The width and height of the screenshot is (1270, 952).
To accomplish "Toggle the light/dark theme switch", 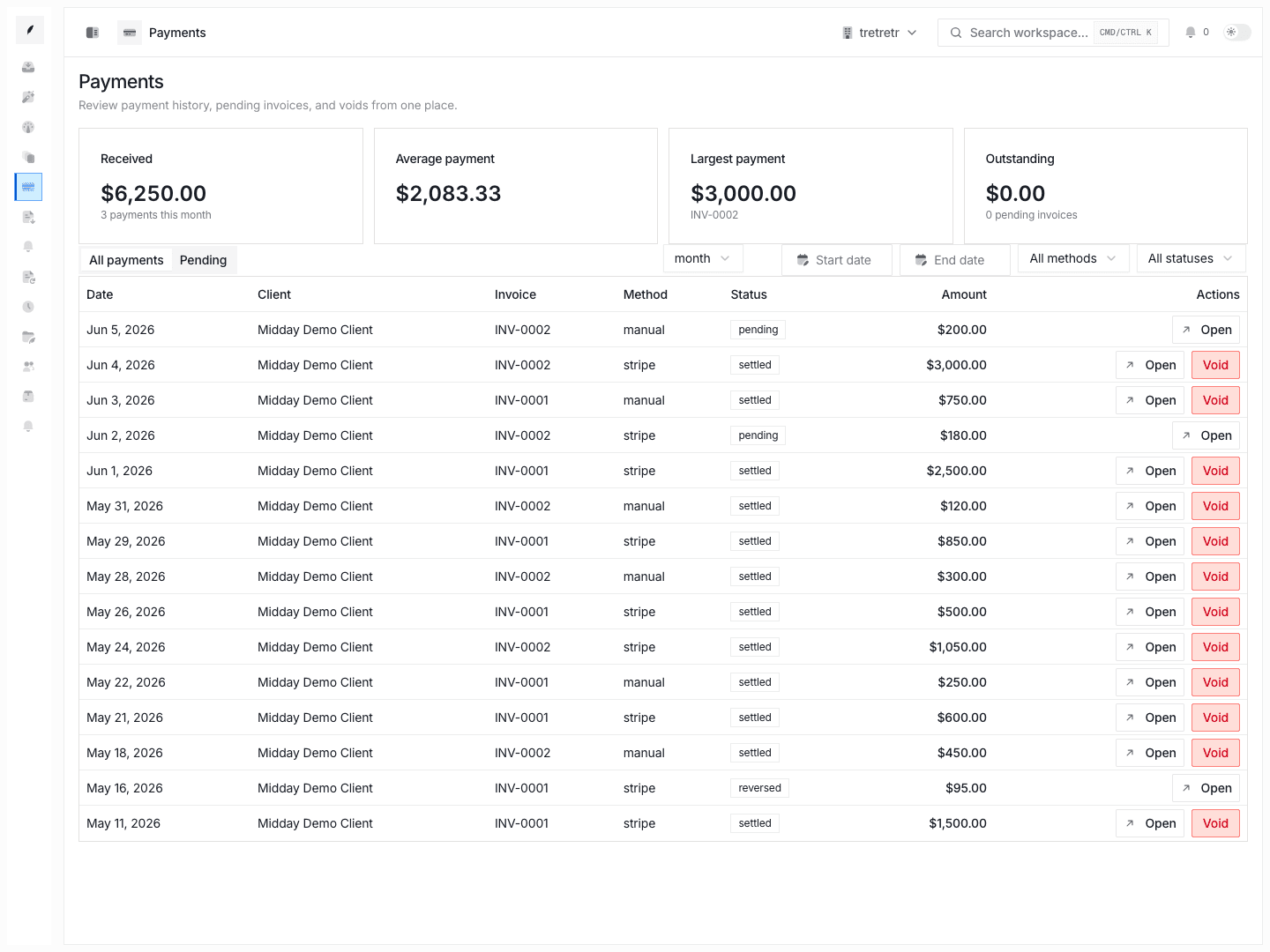I will click(1237, 33).
